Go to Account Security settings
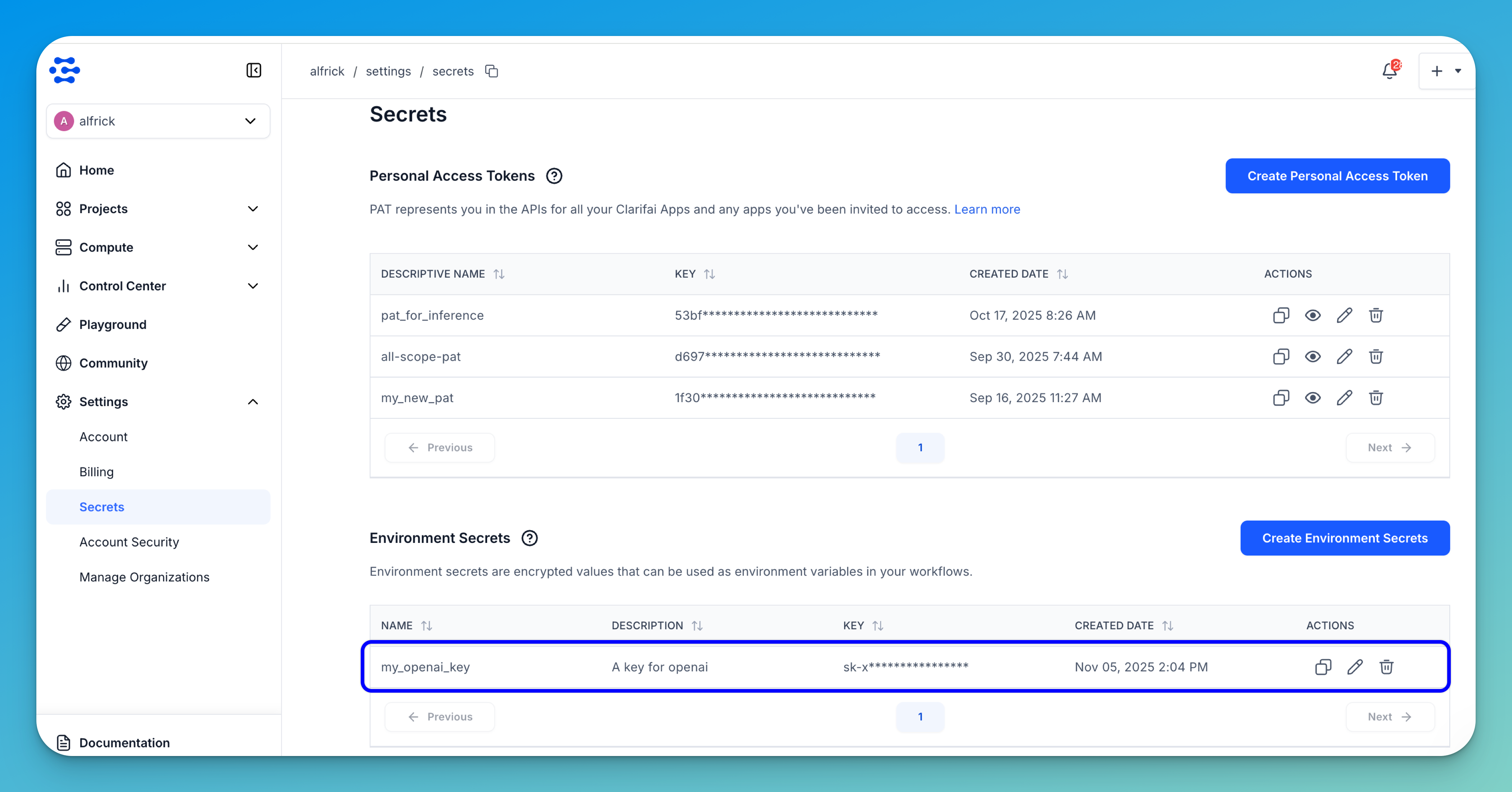The height and width of the screenshot is (792, 1512). pos(129,542)
